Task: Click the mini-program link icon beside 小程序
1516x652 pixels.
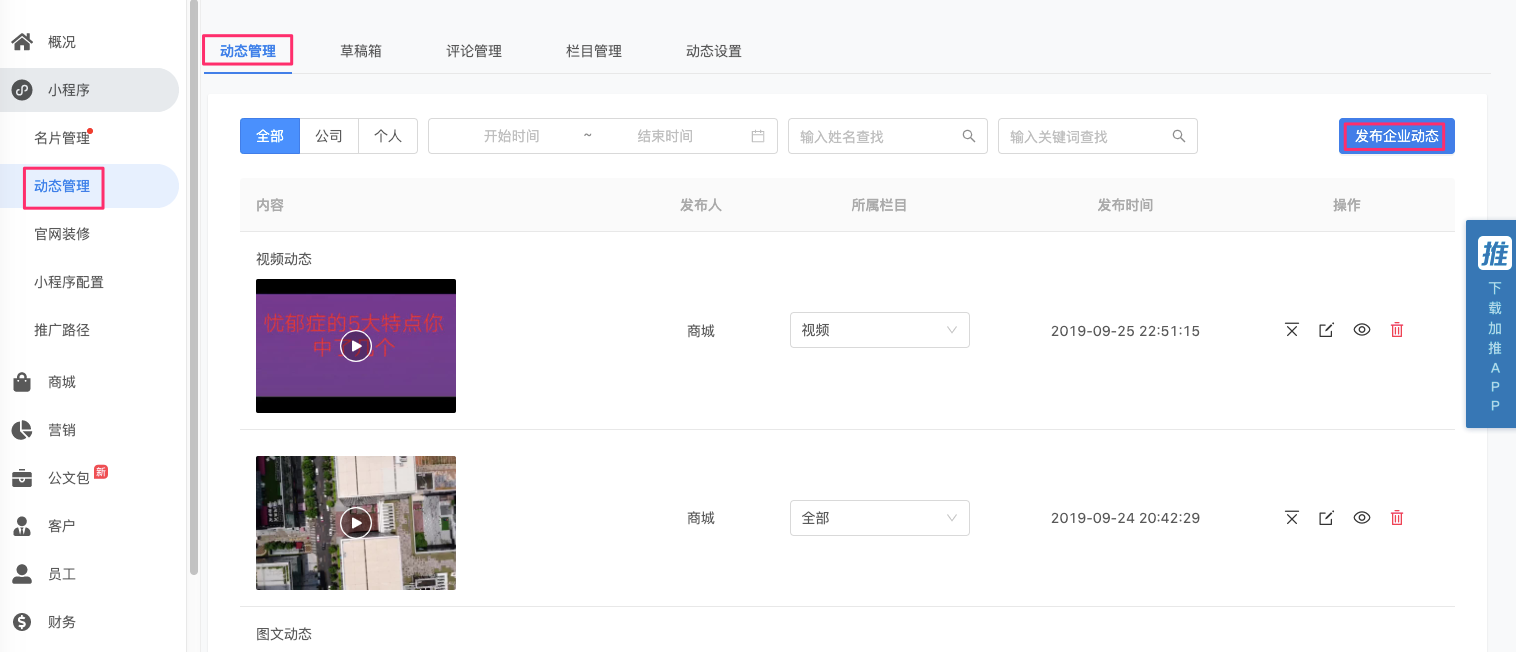Action: click(22, 90)
